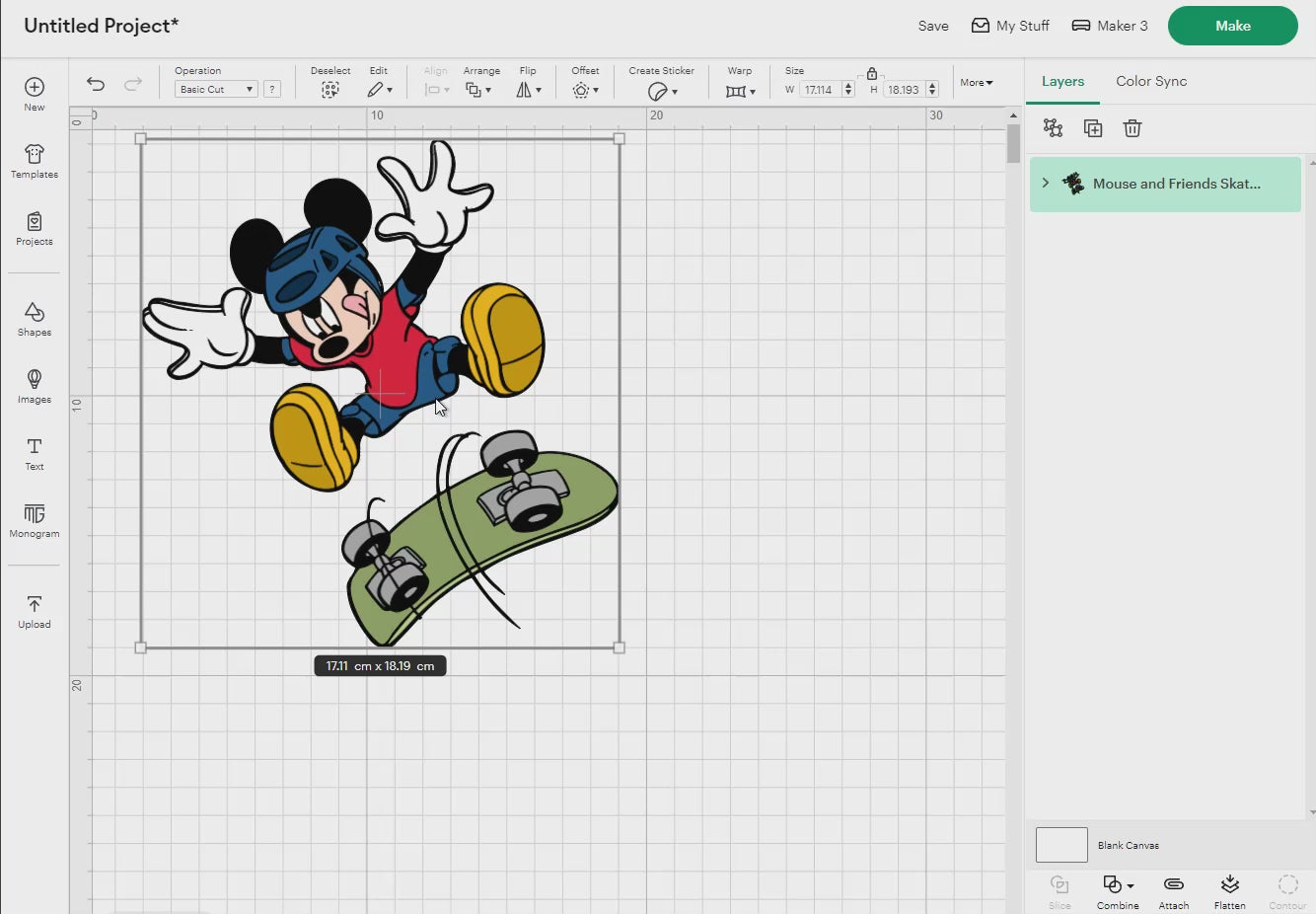Open the Flip dropdown
Viewport: 1316px width, 914px height.
click(x=529, y=90)
